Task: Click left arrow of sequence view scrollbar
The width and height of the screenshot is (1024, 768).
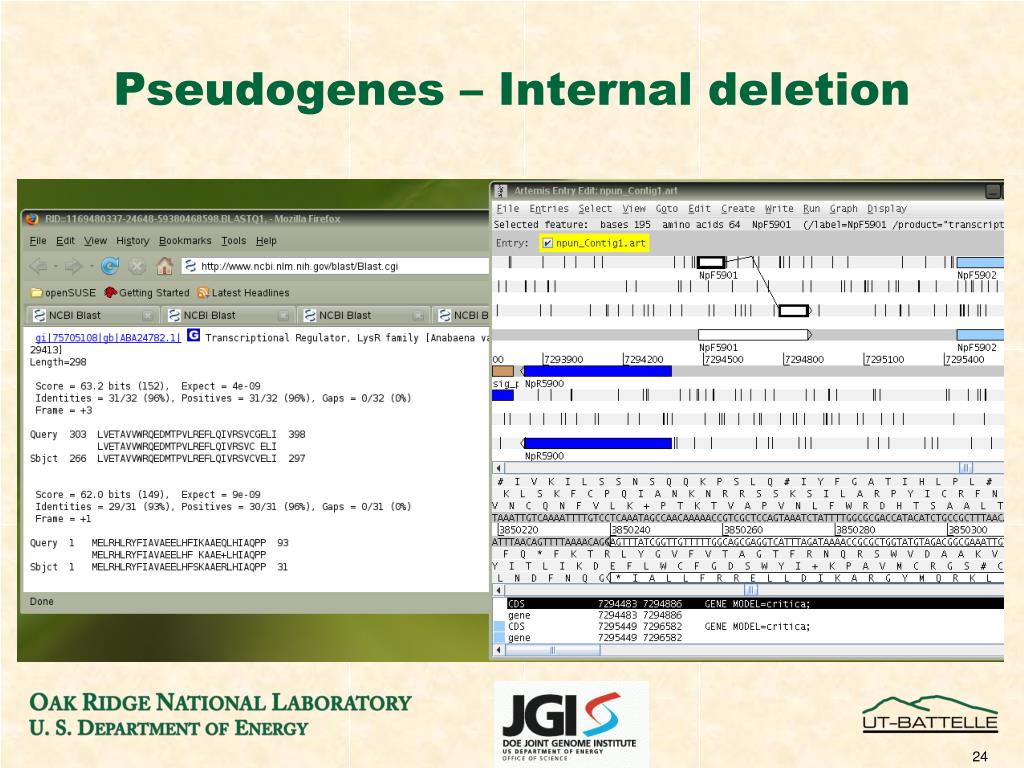Action: pos(498,590)
